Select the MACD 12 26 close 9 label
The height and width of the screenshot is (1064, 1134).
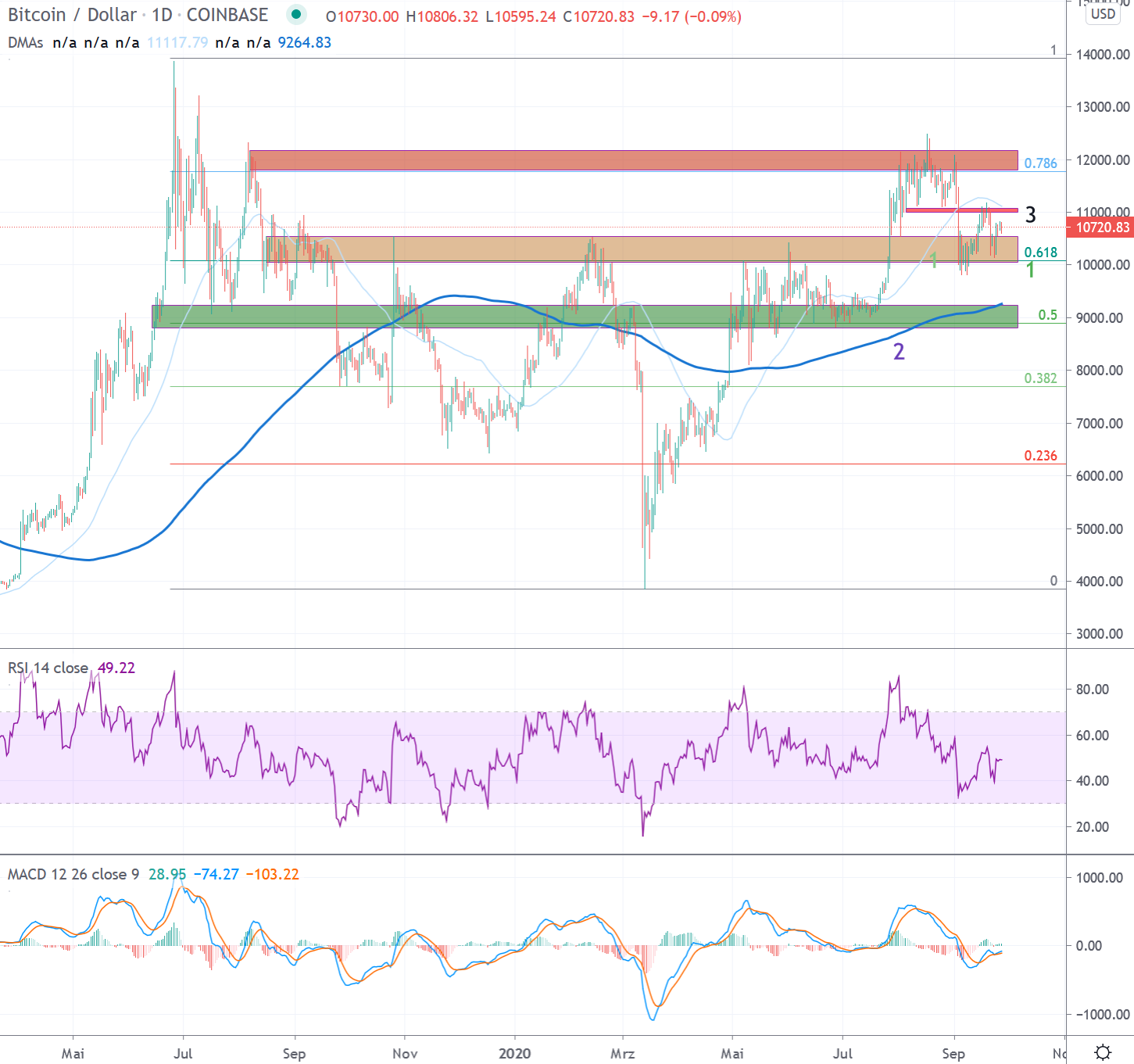[73, 874]
